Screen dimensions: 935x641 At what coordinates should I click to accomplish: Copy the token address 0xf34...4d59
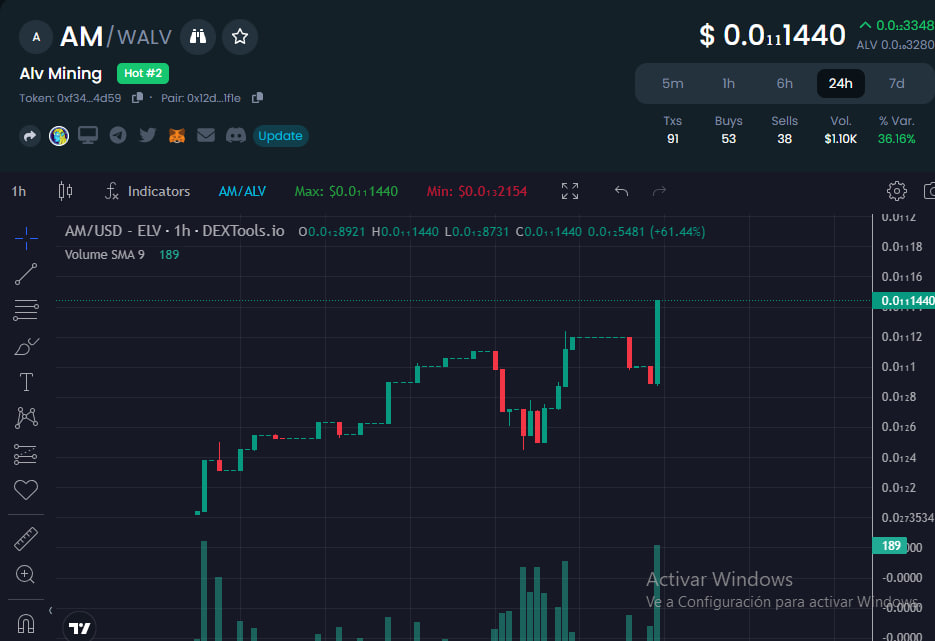pyautogui.click(x=140, y=99)
